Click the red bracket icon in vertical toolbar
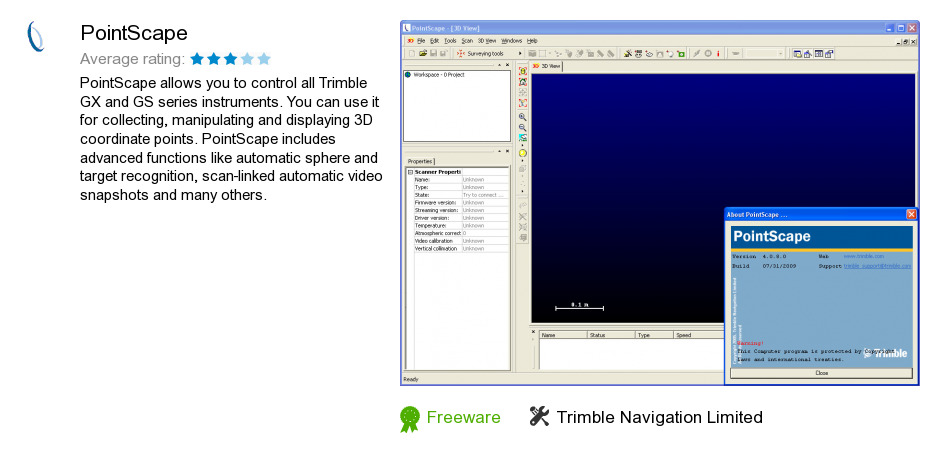The image size is (940, 463). 523,103
